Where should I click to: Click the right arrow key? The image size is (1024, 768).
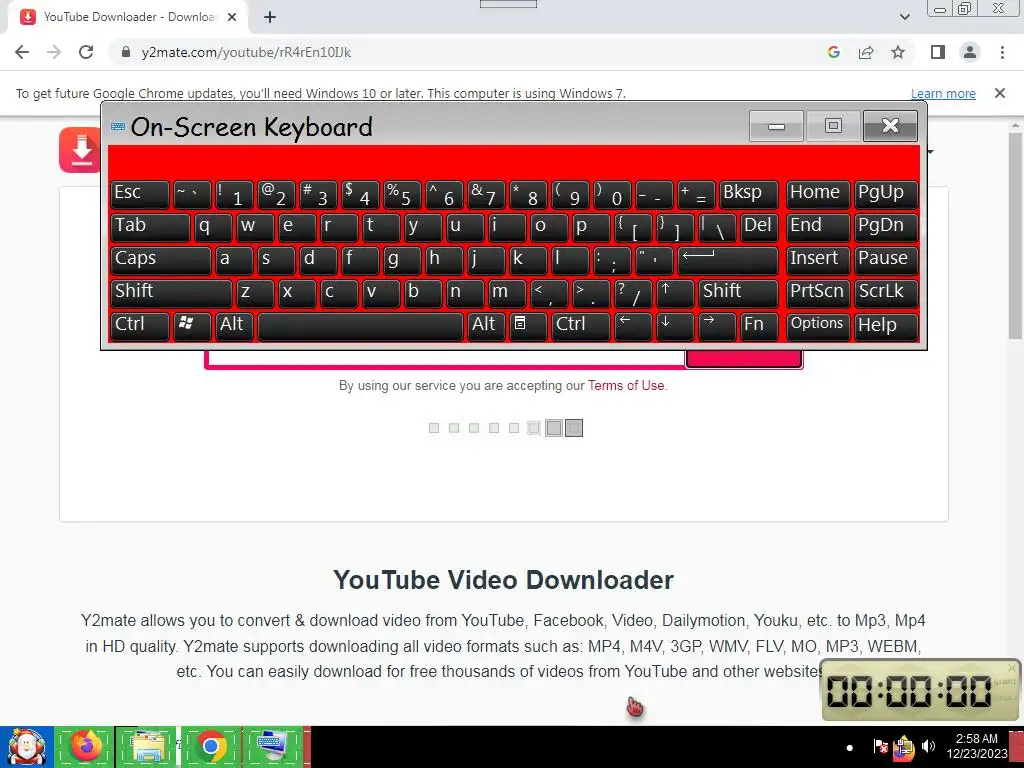pyautogui.click(x=717, y=325)
